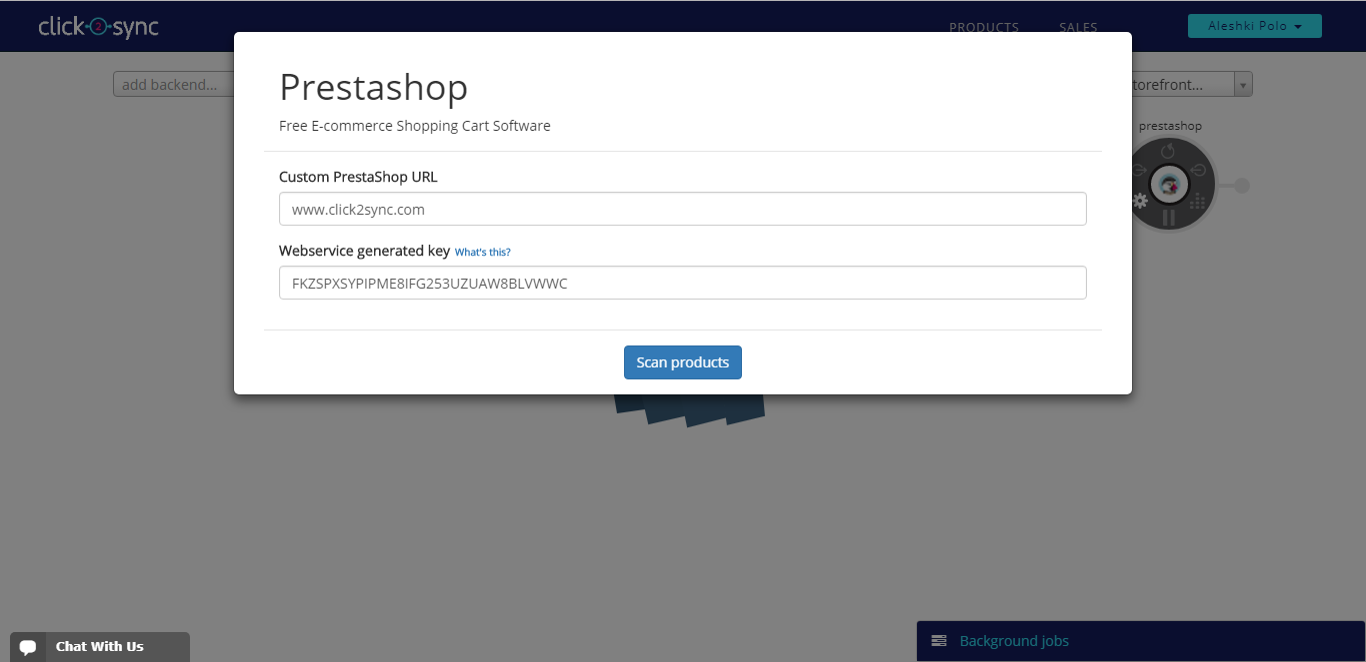Click the Background jobs list icon
This screenshot has width=1366, height=662.
(938, 641)
